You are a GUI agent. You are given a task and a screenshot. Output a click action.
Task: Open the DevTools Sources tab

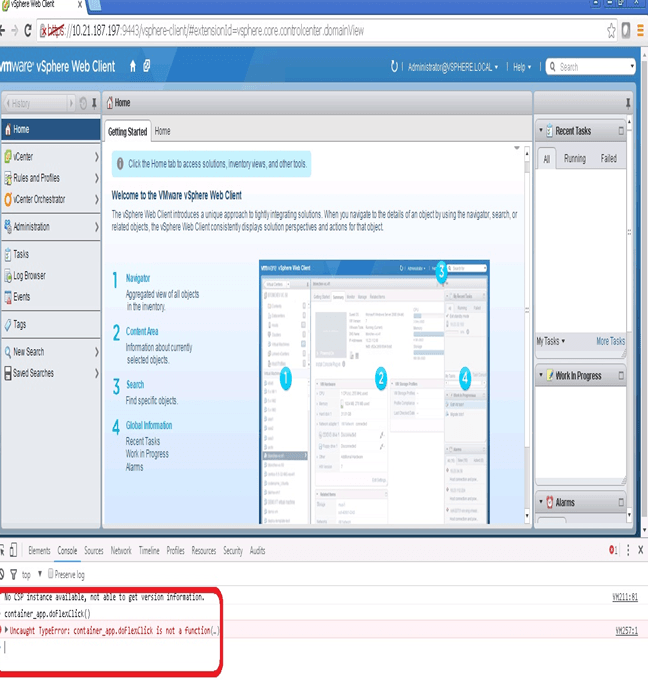[94, 550]
